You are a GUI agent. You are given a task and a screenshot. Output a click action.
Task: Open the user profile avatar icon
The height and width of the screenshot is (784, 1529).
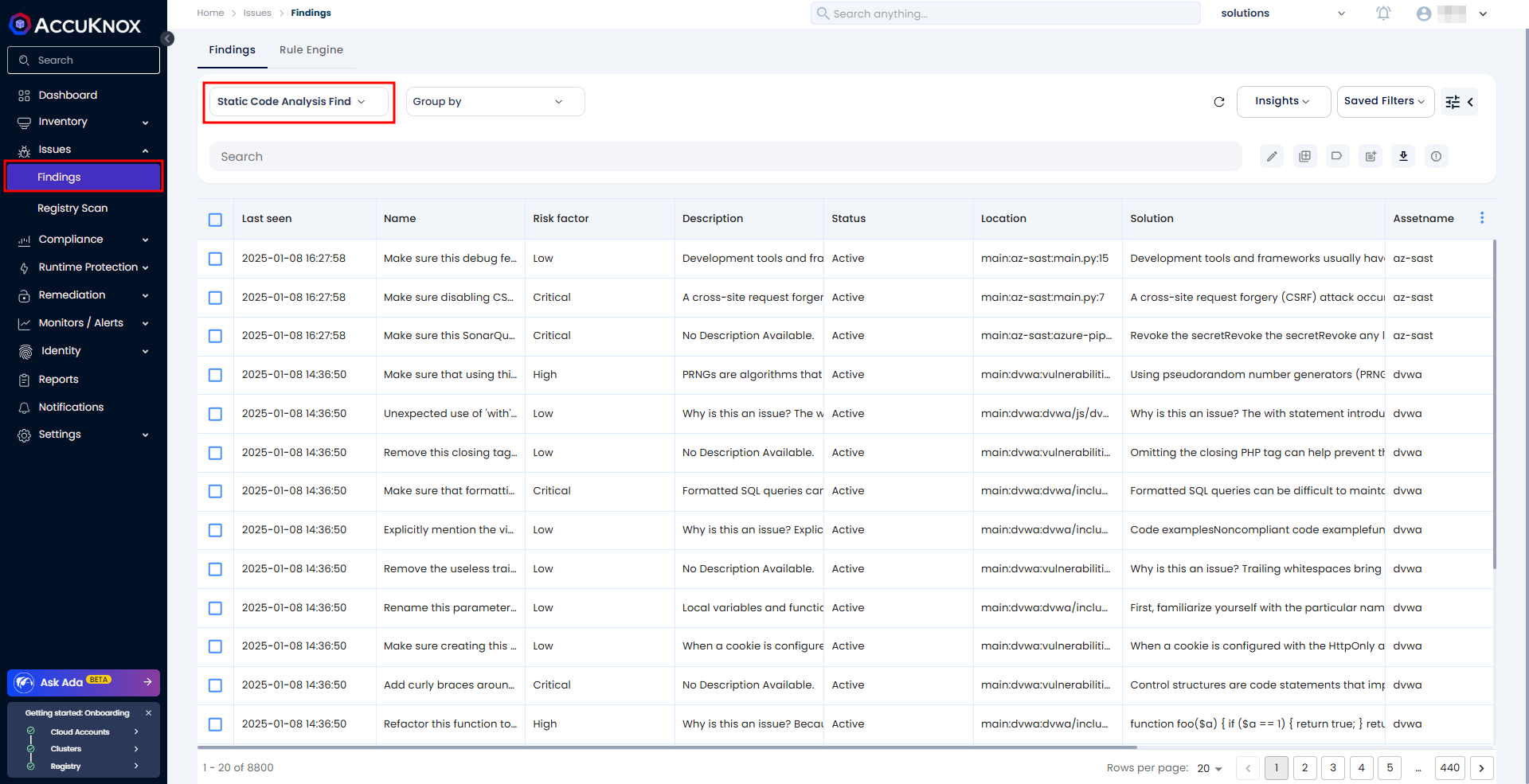[x=1424, y=14]
